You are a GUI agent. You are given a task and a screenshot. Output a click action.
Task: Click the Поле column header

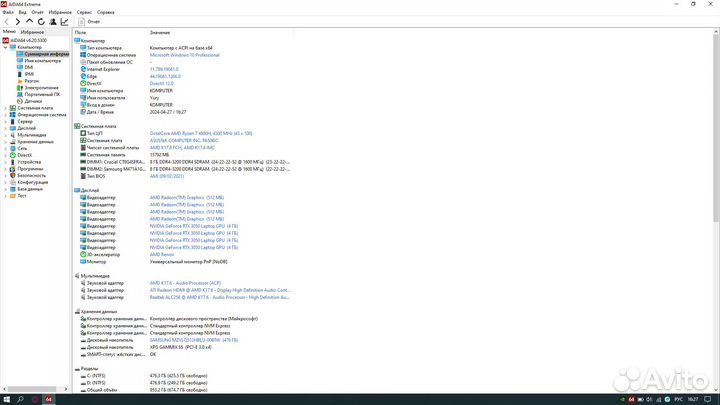click(81, 32)
